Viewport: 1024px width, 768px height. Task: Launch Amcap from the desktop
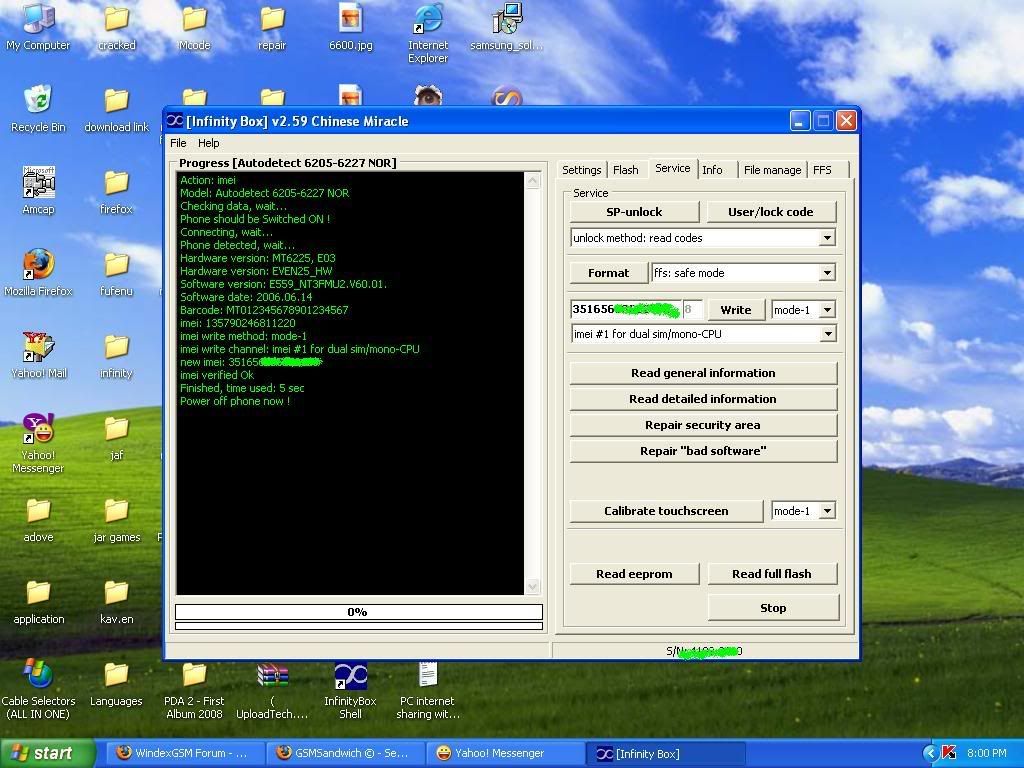(38, 190)
